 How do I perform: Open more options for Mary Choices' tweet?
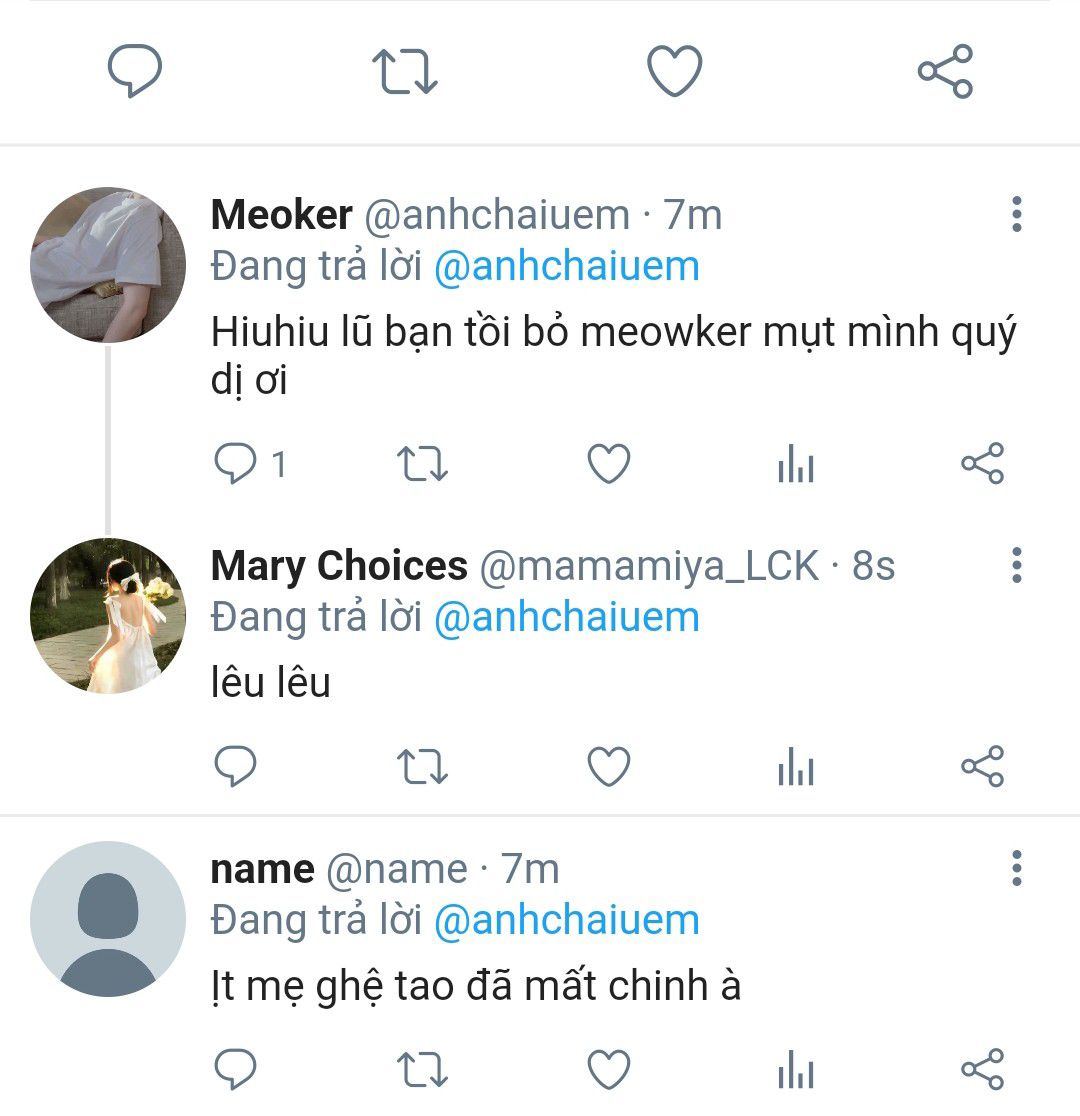1016,566
